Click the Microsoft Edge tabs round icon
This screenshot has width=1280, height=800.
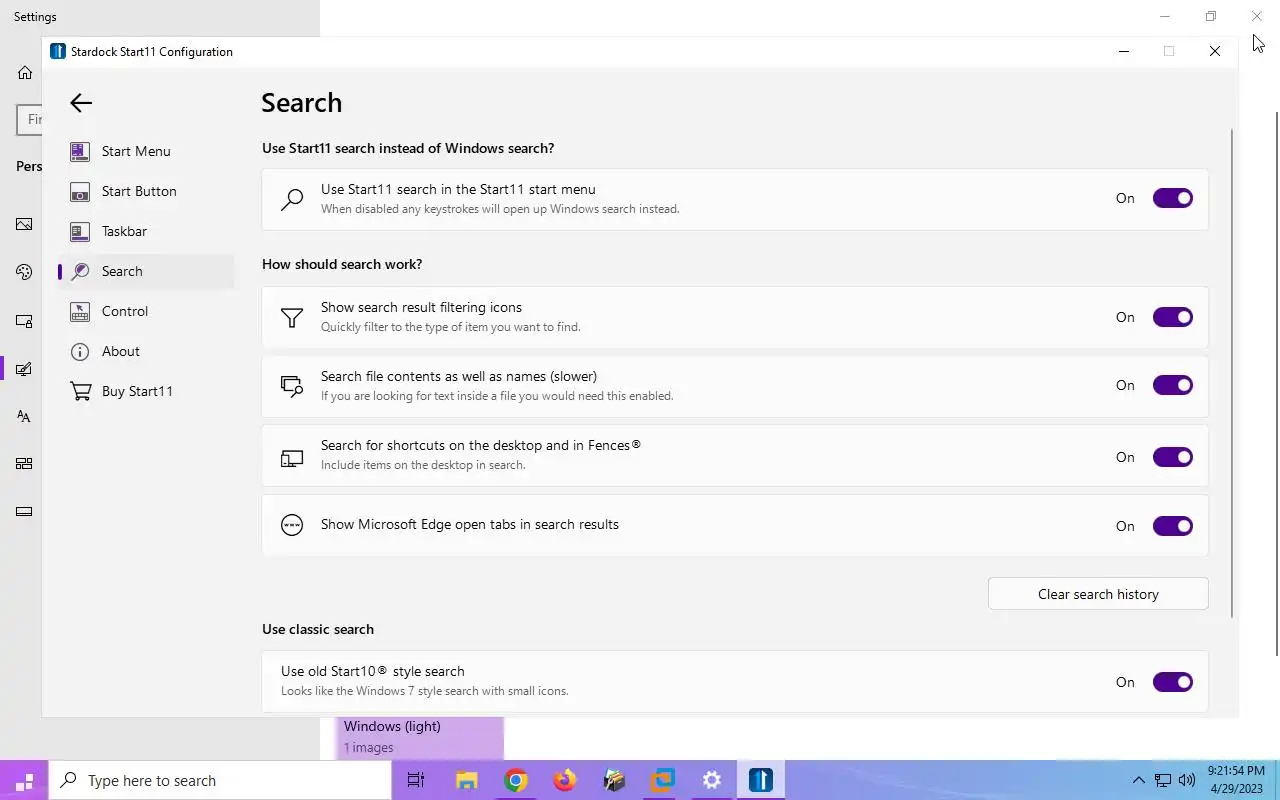point(292,525)
